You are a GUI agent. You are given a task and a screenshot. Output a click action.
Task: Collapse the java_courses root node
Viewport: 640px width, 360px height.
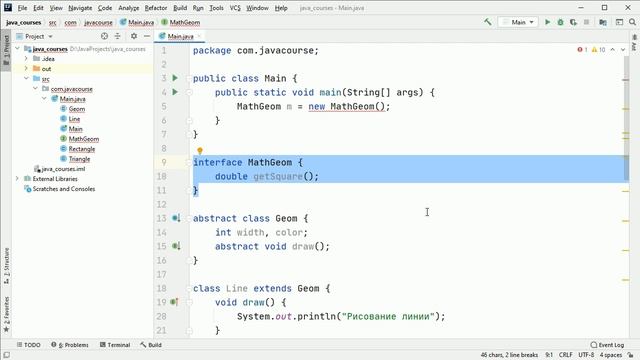(18, 49)
